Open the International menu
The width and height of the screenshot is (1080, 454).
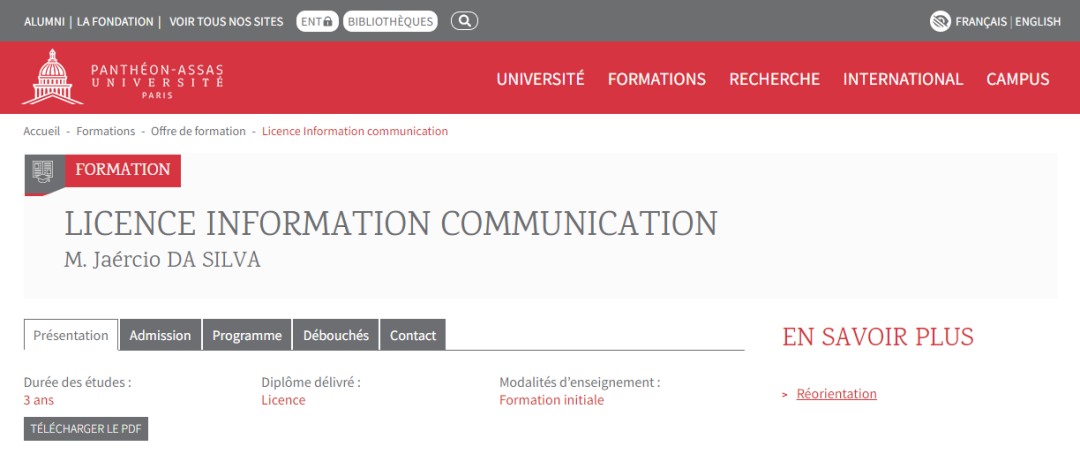tap(903, 79)
